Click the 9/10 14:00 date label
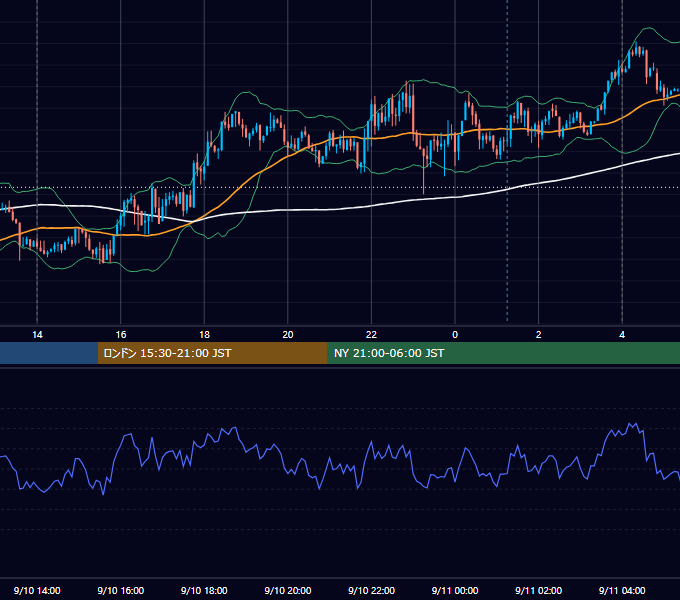 coord(37,590)
